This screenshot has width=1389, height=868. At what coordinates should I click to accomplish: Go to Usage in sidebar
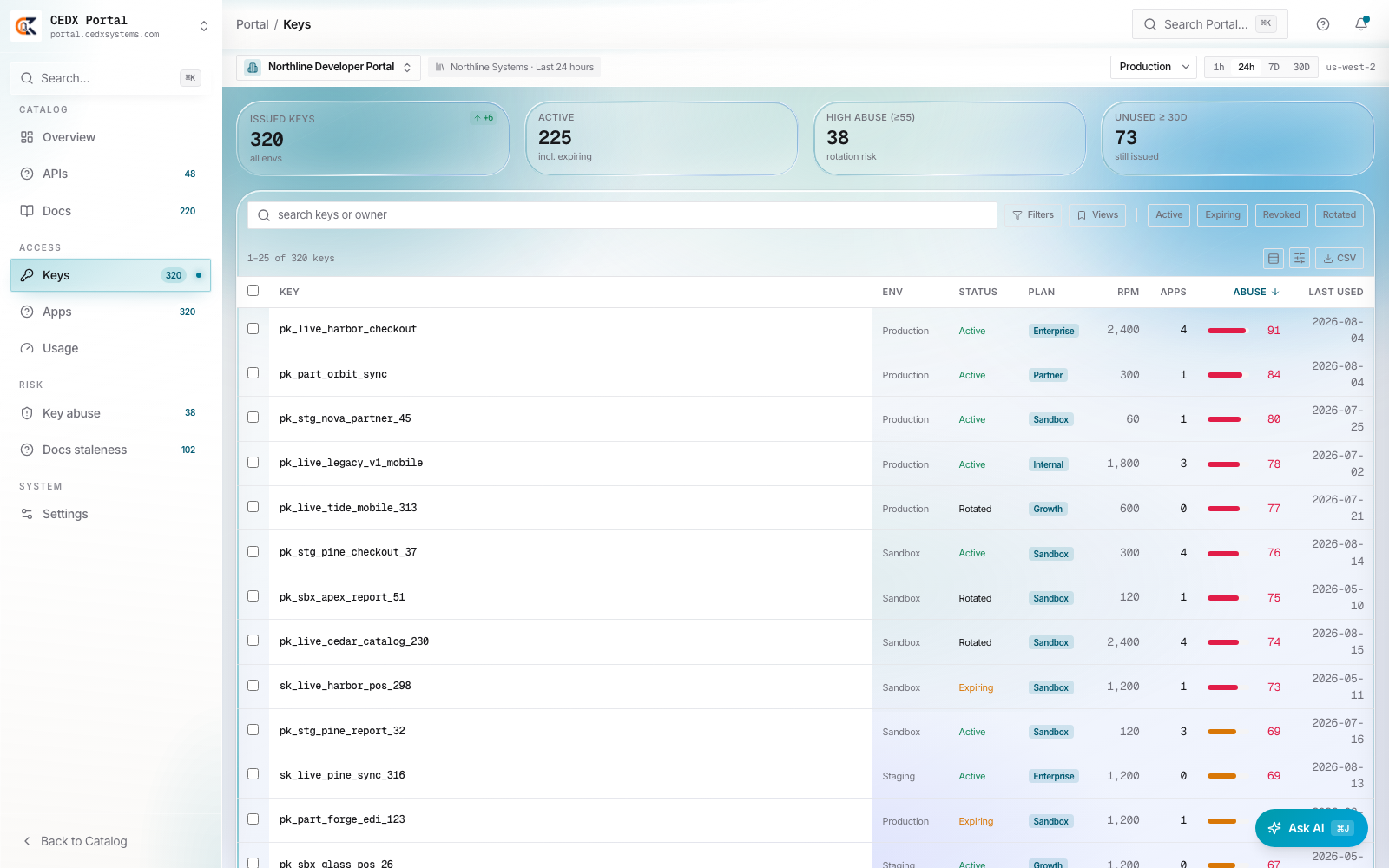click(110, 348)
